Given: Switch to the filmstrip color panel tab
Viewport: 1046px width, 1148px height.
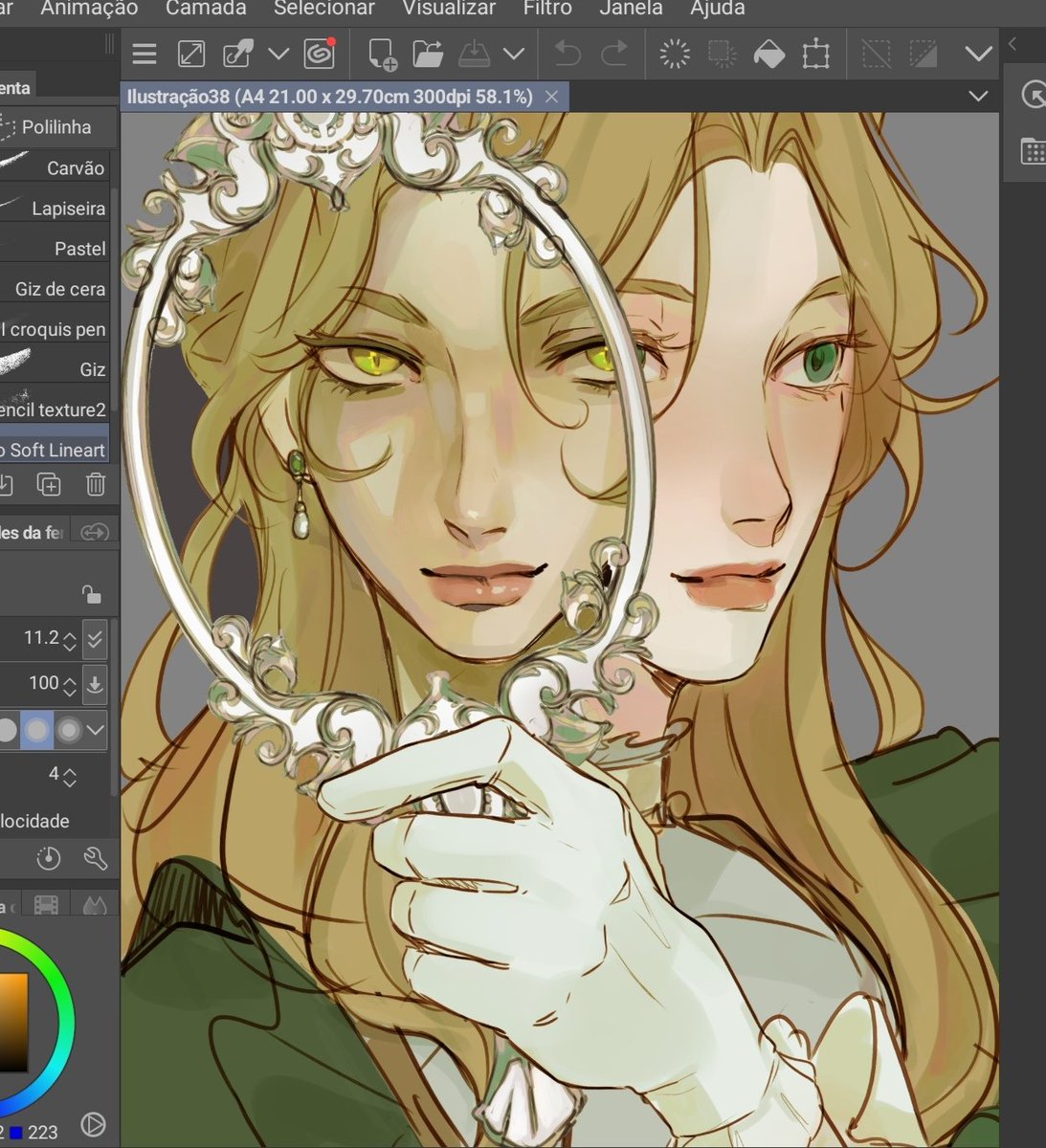Looking at the screenshot, I should [46, 904].
